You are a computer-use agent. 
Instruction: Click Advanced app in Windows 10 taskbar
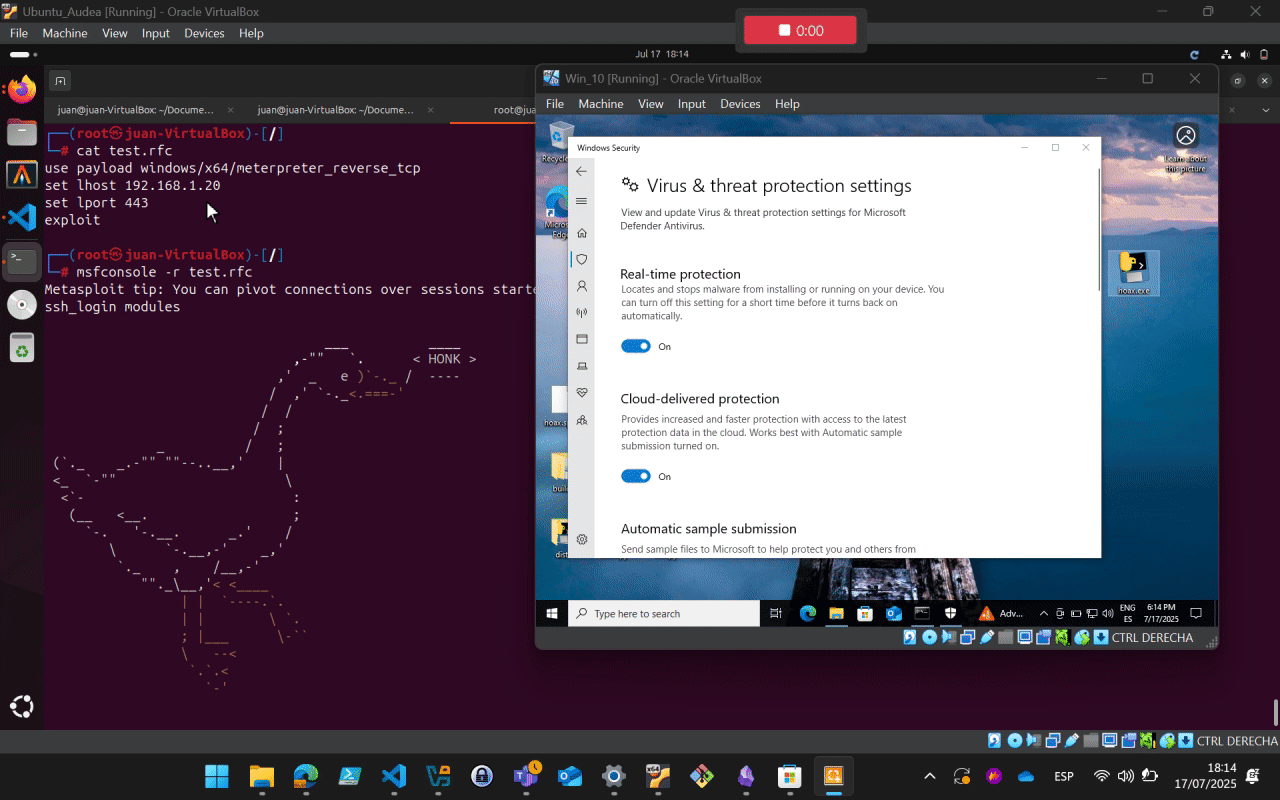pos(1001,613)
